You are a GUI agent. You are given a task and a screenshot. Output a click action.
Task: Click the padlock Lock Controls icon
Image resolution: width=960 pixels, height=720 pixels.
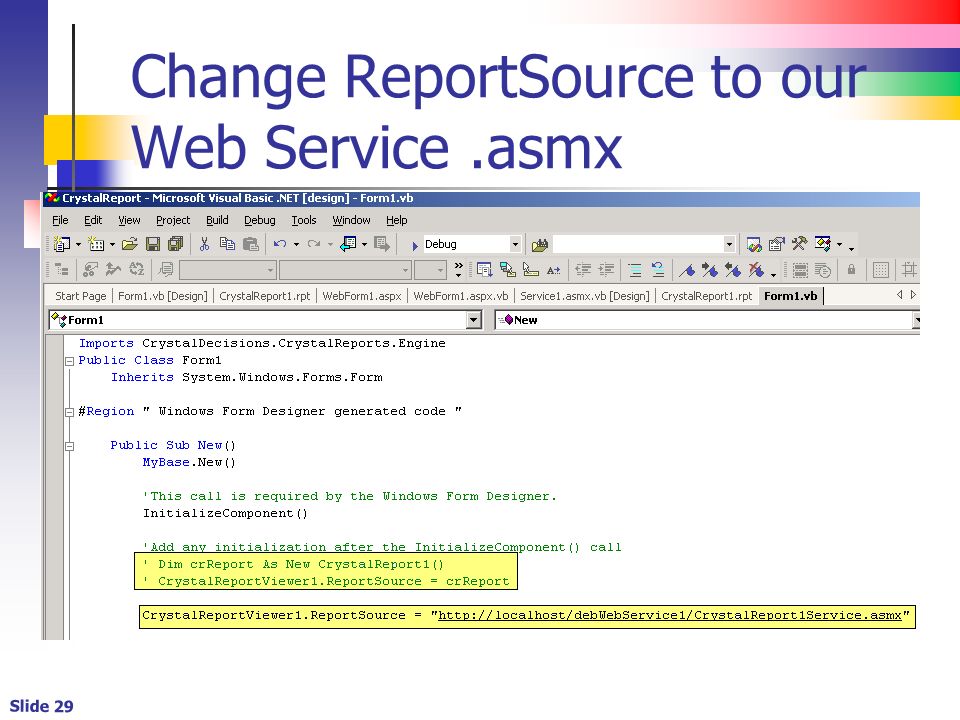851,269
